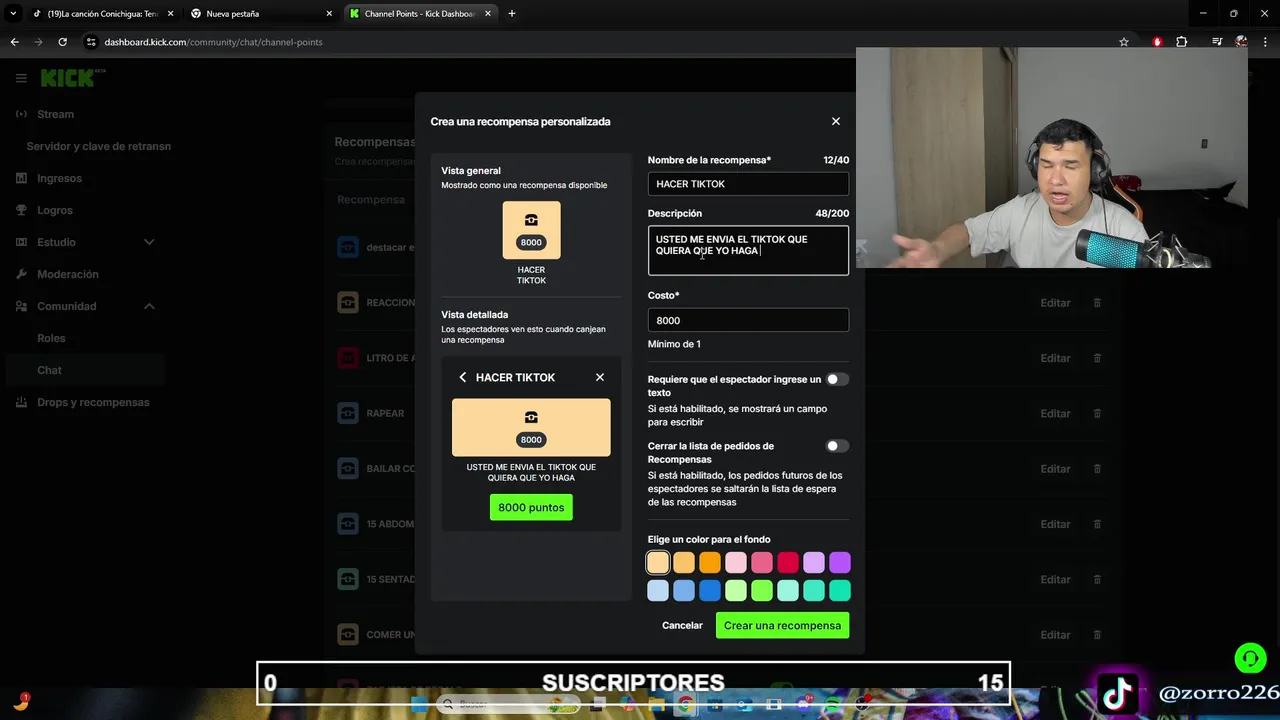Pick the red background color swatch
Viewport: 1280px width, 720px height.
(x=788, y=563)
